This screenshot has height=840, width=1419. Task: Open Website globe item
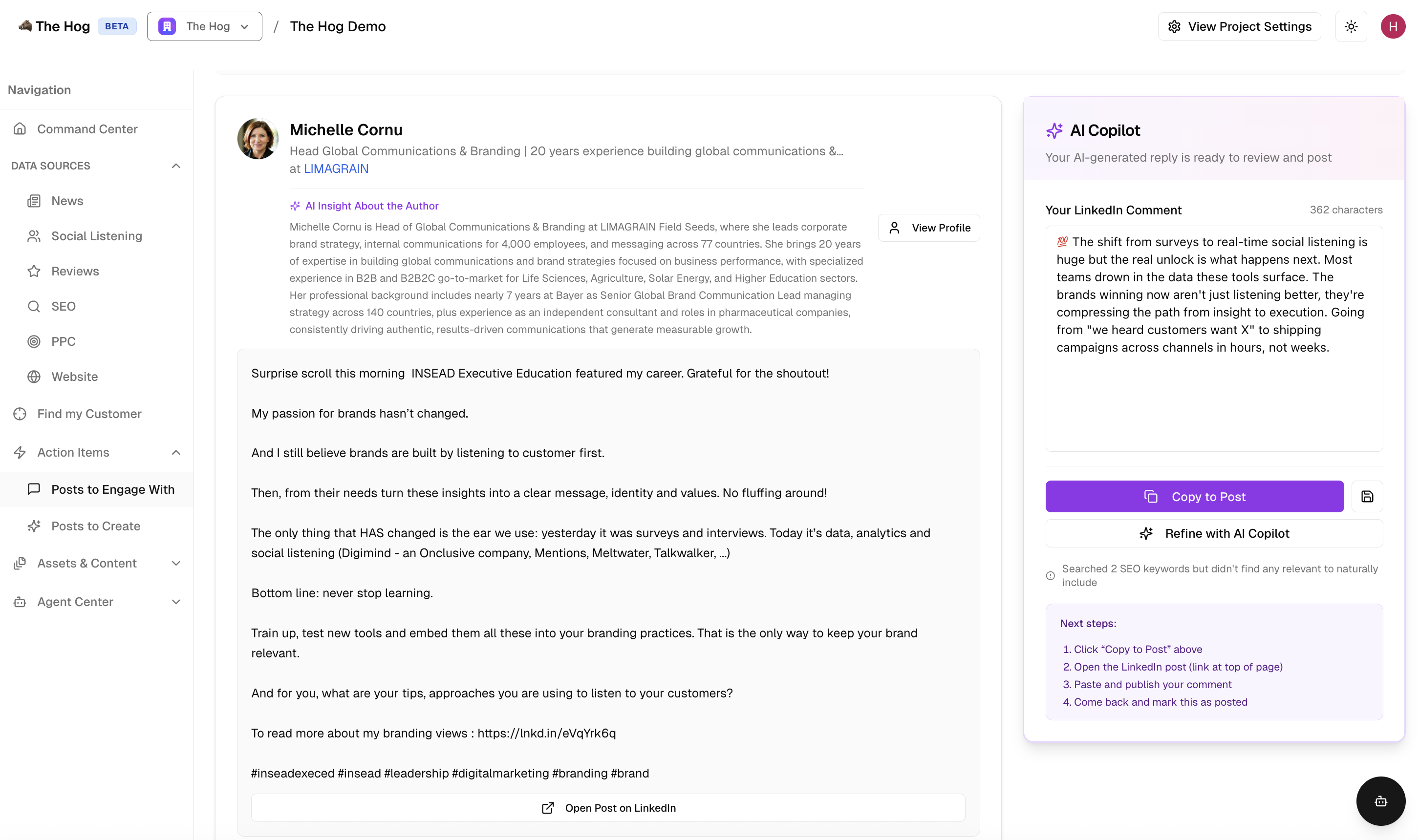tap(74, 377)
